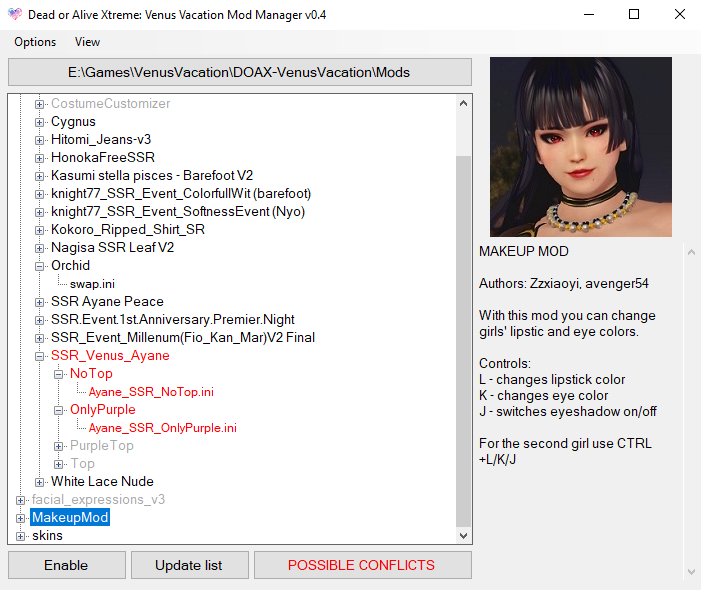Click mod tree scroll down arrow
This screenshot has height=590, width=701.
pos(464,535)
